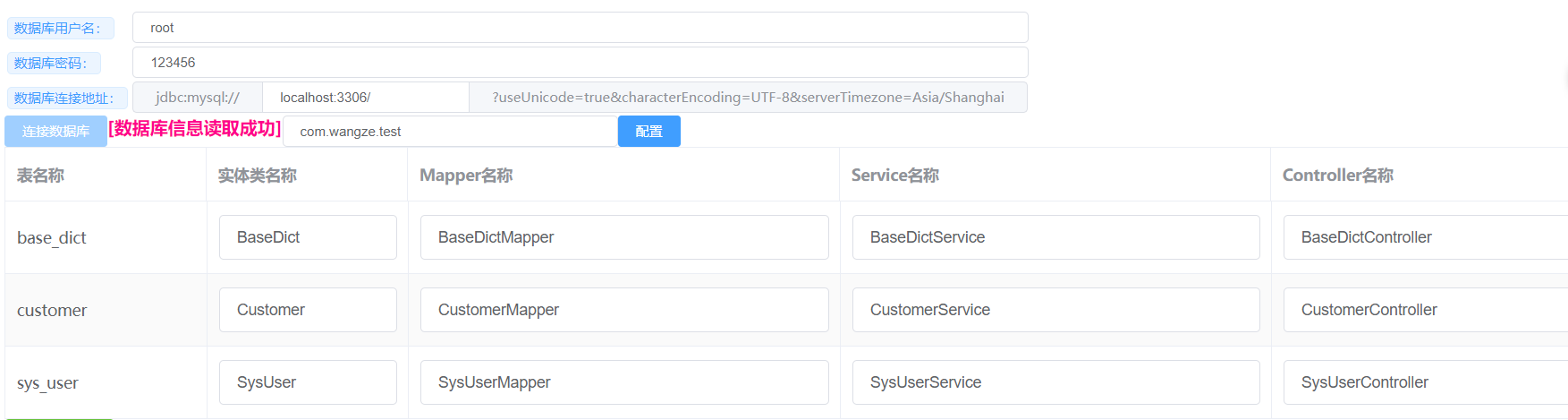The height and width of the screenshot is (420, 1568).
Task: Edit the BaseDict entity name input
Action: point(308,237)
